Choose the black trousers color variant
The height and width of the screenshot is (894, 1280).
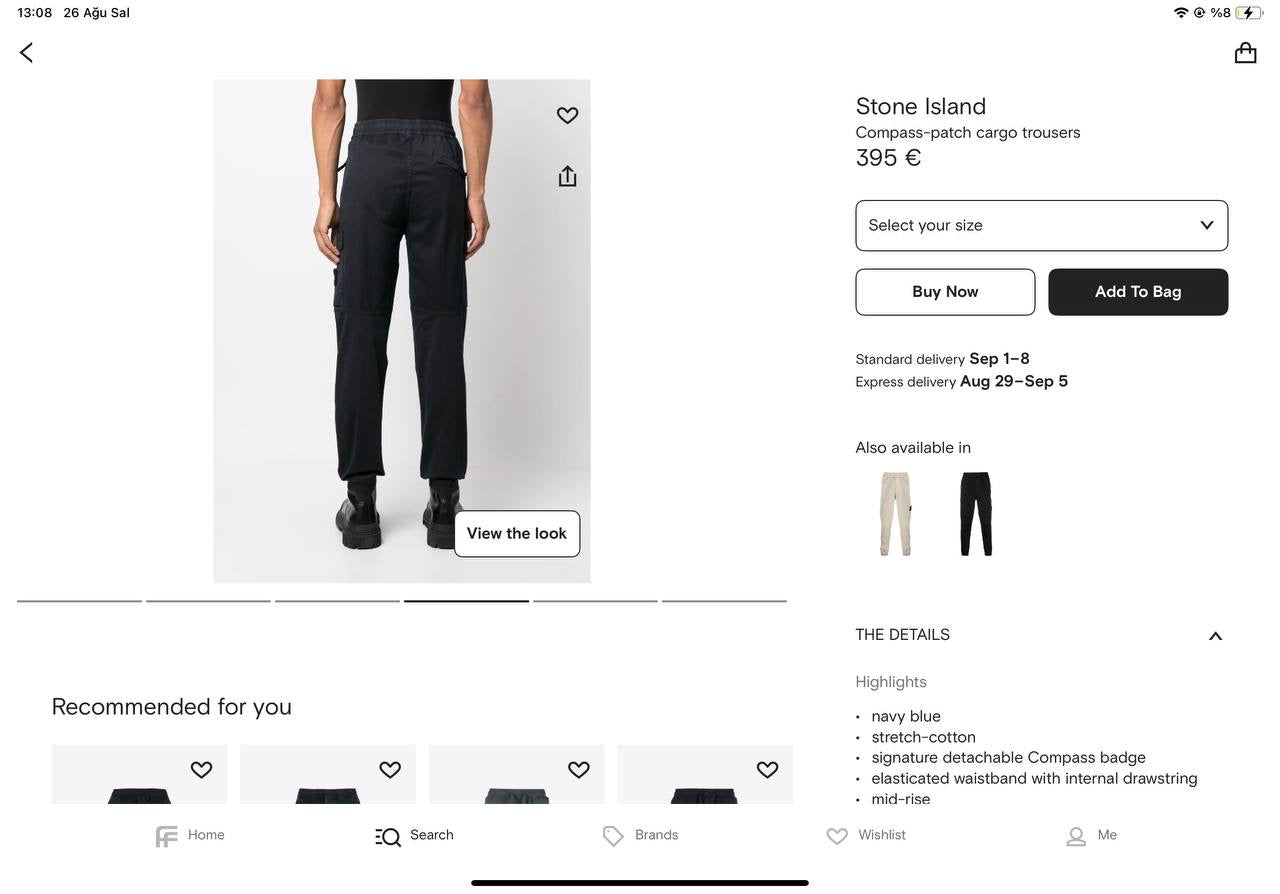976,514
